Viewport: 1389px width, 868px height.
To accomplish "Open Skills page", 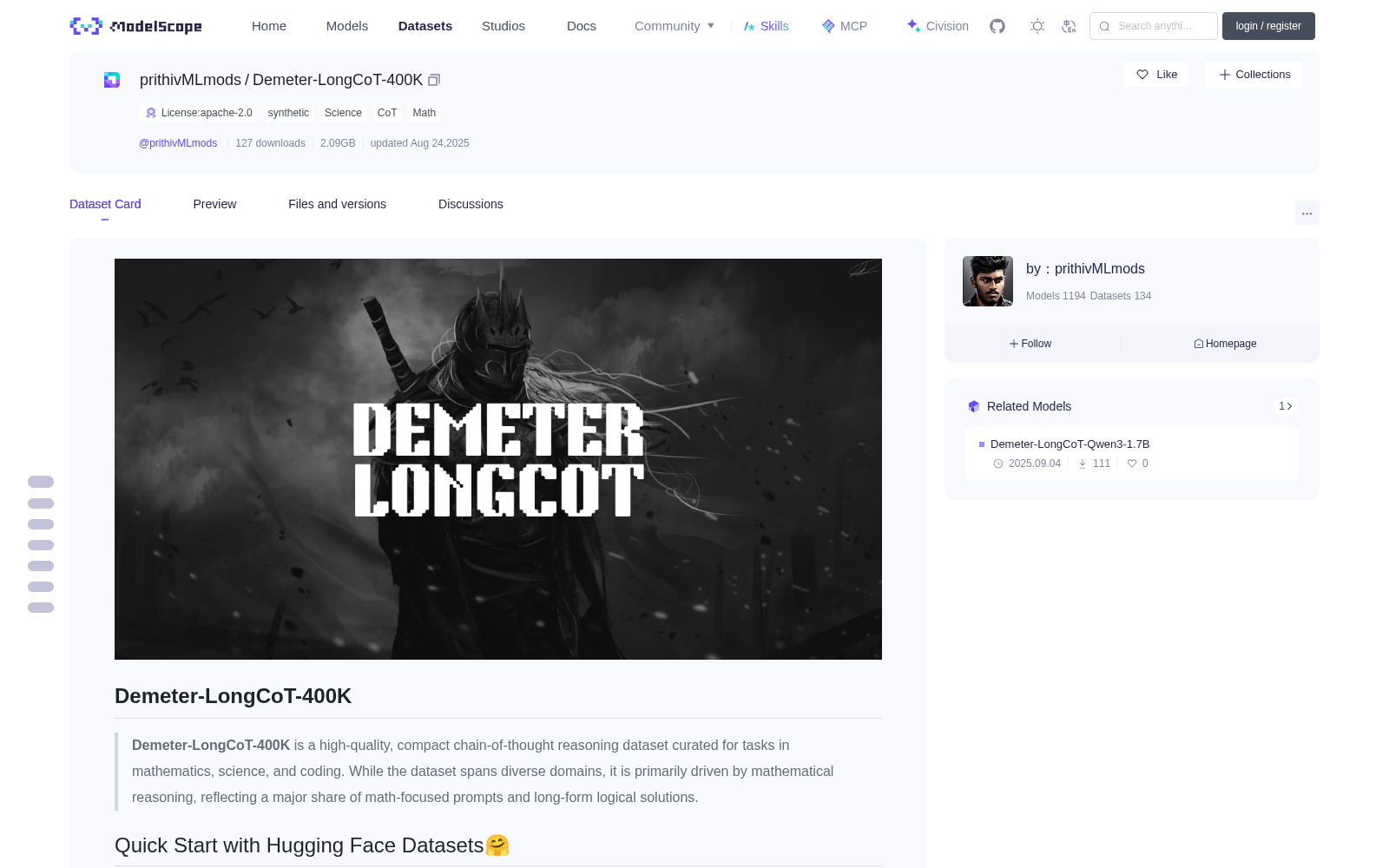I will pos(766,26).
